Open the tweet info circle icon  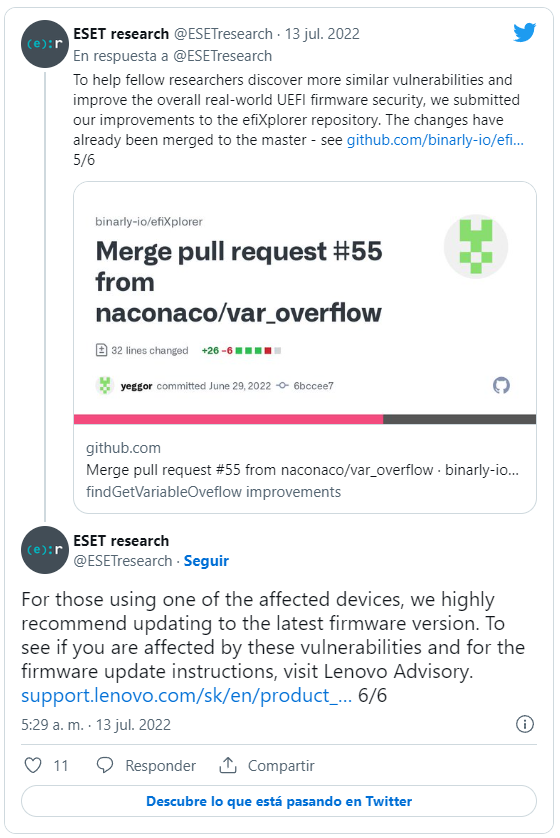(x=525, y=724)
